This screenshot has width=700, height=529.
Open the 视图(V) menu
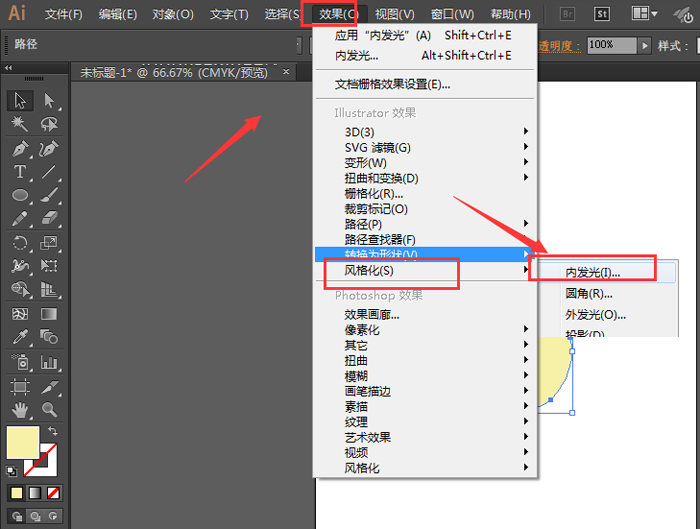pyautogui.click(x=395, y=14)
